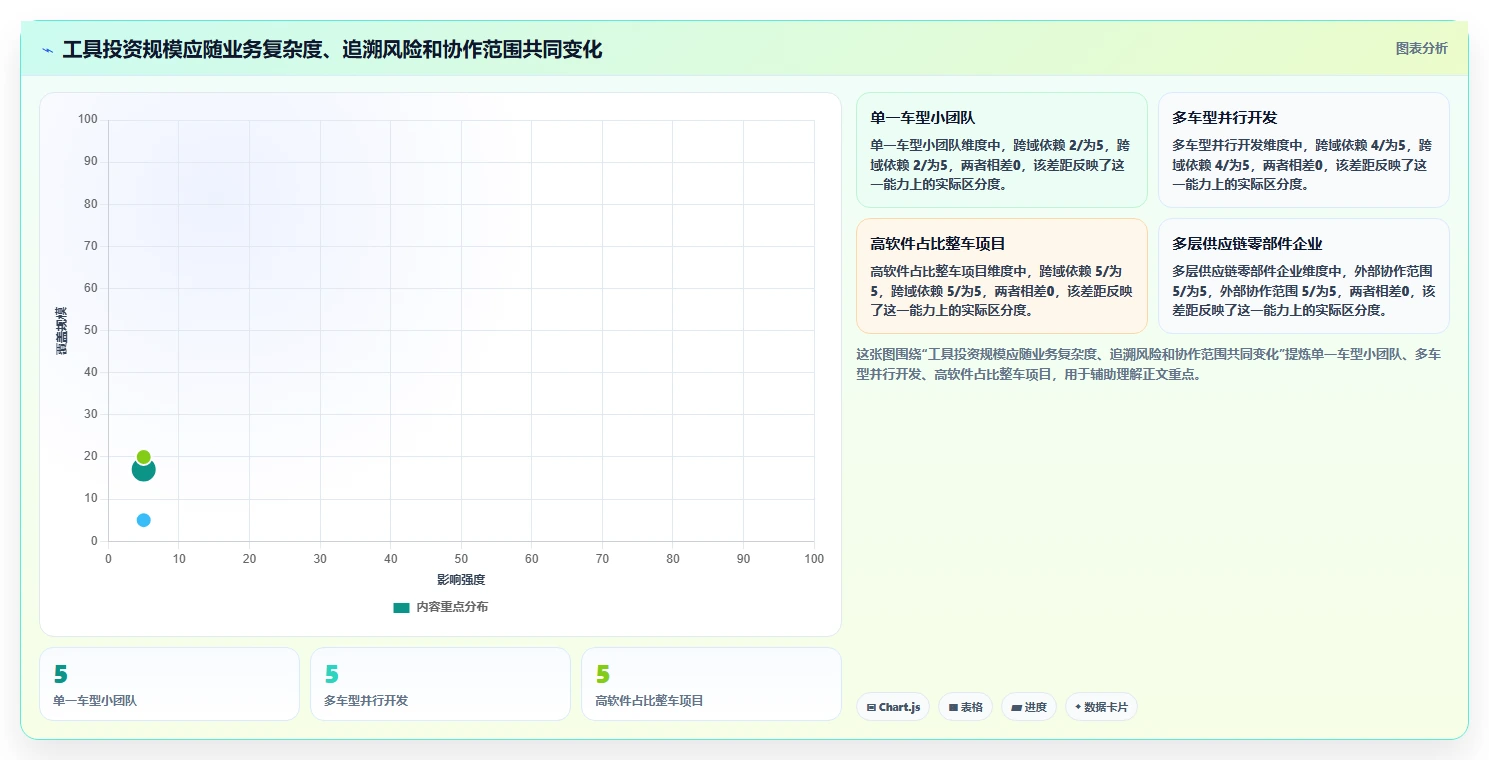Click the summary paragraph starting 这张图围绕
The height and width of the screenshot is (760, 1489).
tap(1149, 364)
